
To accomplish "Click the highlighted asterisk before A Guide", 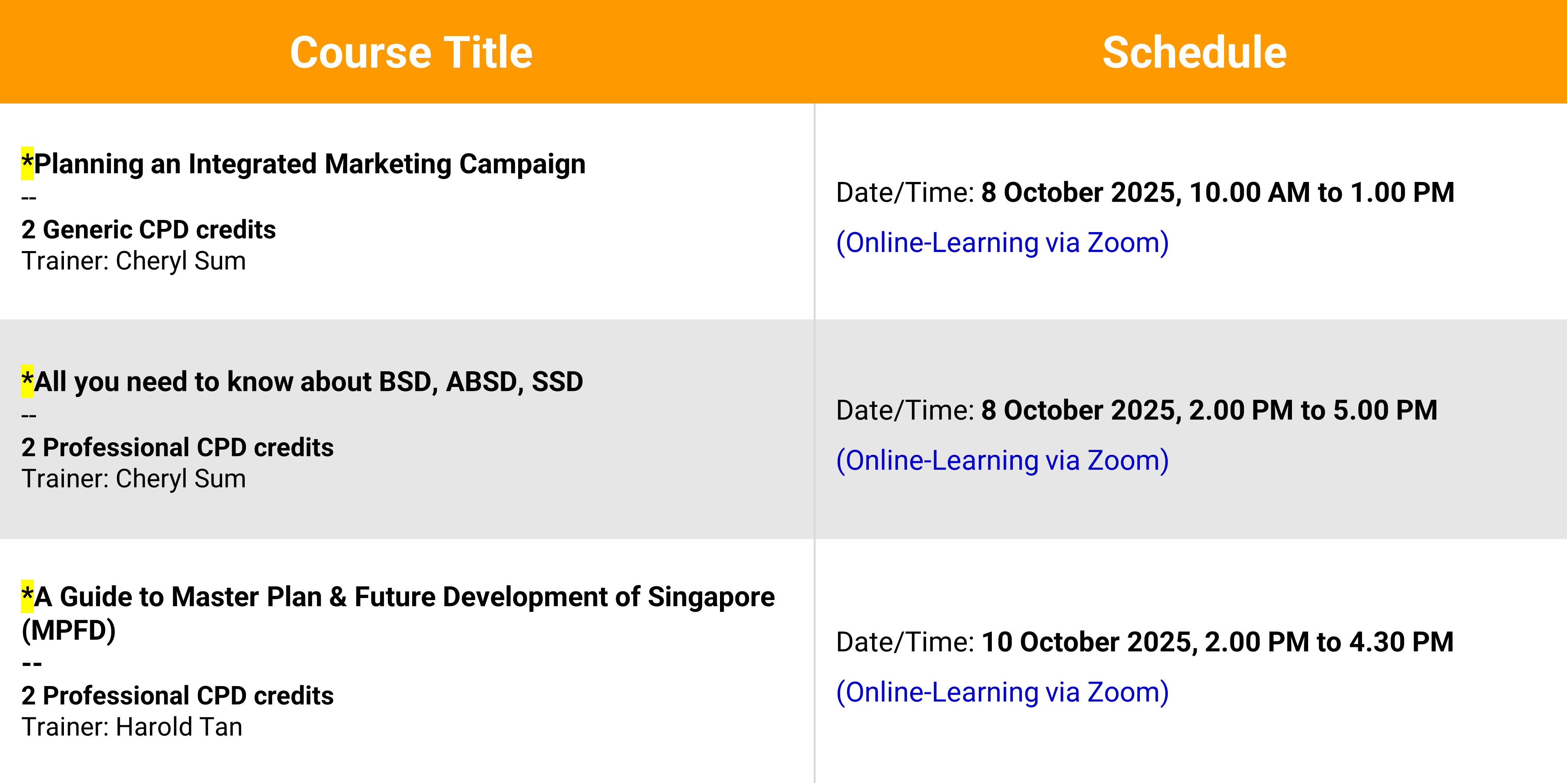I will 28,596.
